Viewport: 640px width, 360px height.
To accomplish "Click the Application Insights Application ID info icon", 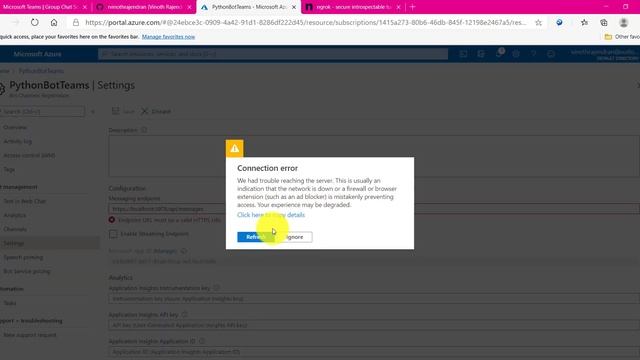I will coord(202,341).
